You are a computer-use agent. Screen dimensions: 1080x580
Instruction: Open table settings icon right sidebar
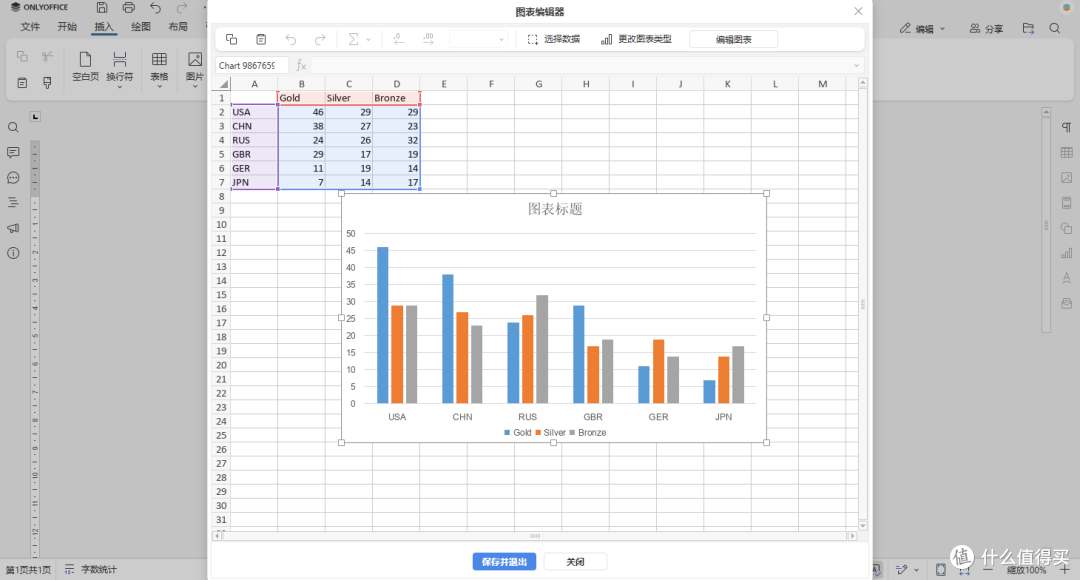(1066, 152)
